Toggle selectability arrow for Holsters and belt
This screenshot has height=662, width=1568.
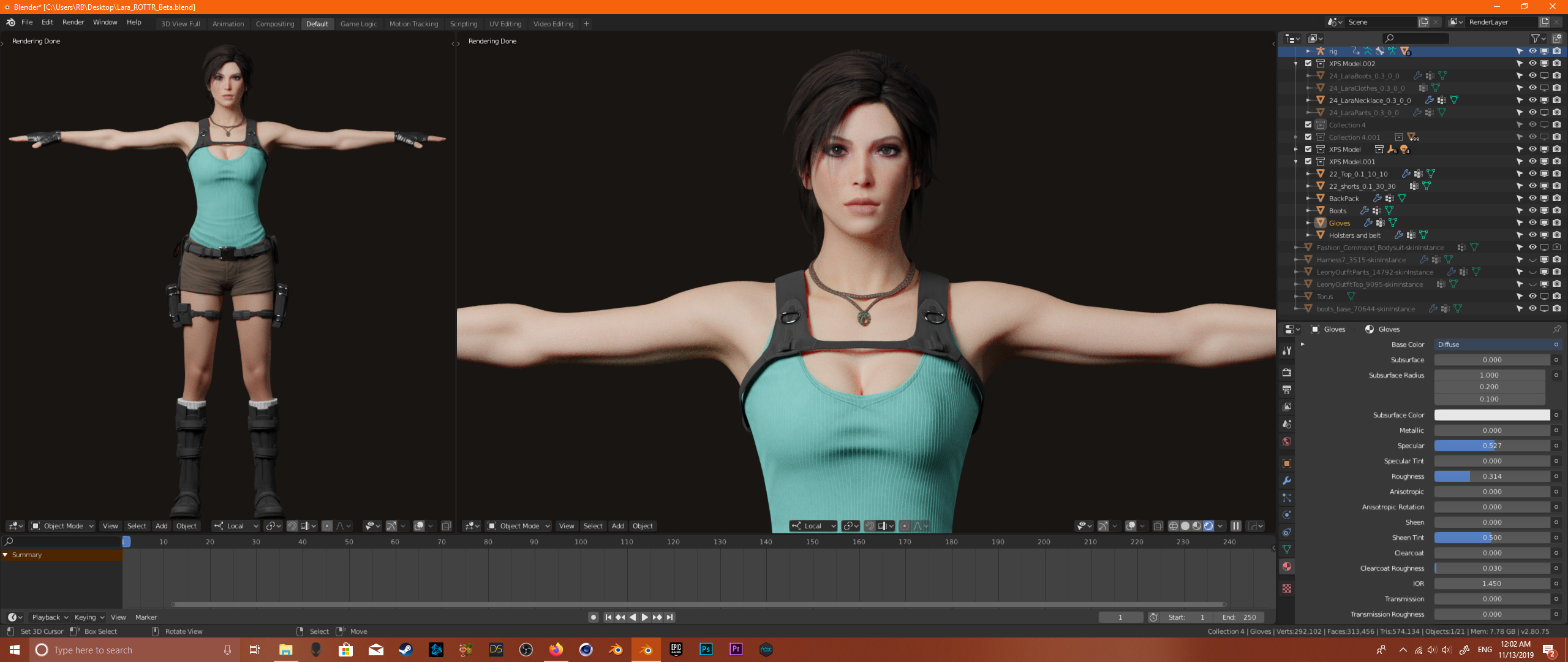click(x=1520, y=235)
